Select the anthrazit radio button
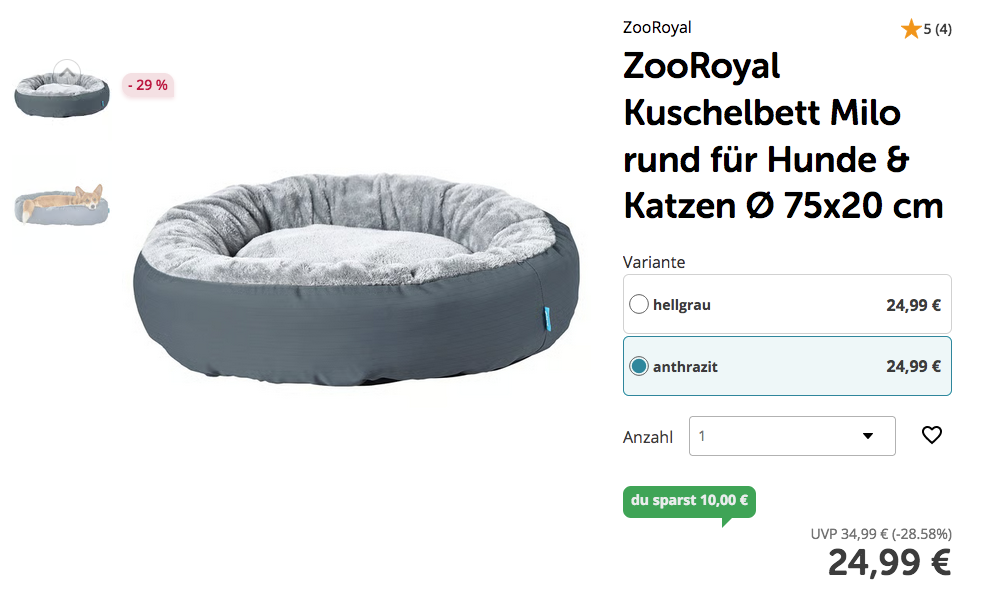990x592 pixels. click(x=638, y=366)
